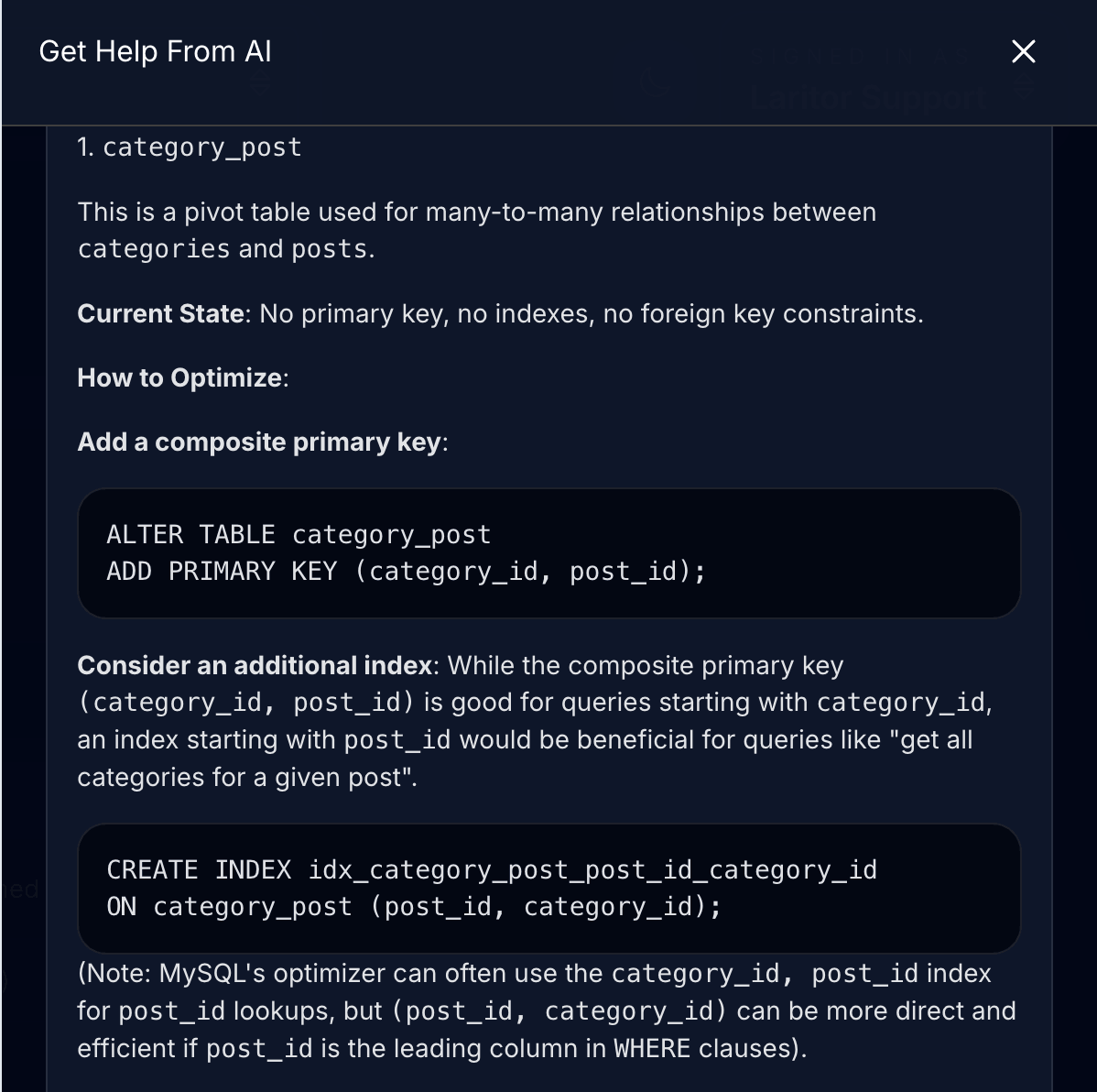Click the "1. category_post" heading
The width and height of the screenshot is (1097, 1092).
point(190,147)
